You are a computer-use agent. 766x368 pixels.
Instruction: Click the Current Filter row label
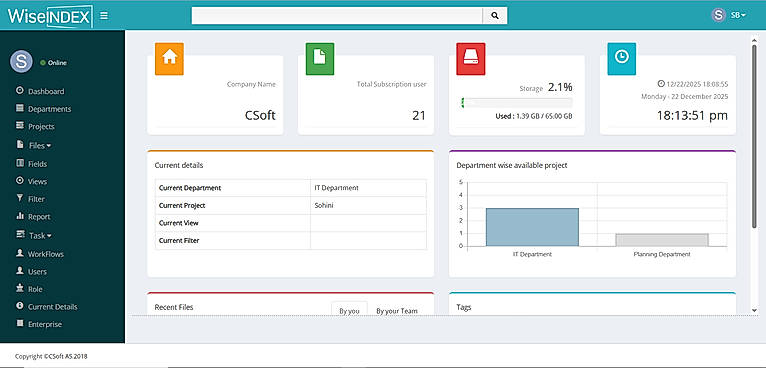pos(179,240)
